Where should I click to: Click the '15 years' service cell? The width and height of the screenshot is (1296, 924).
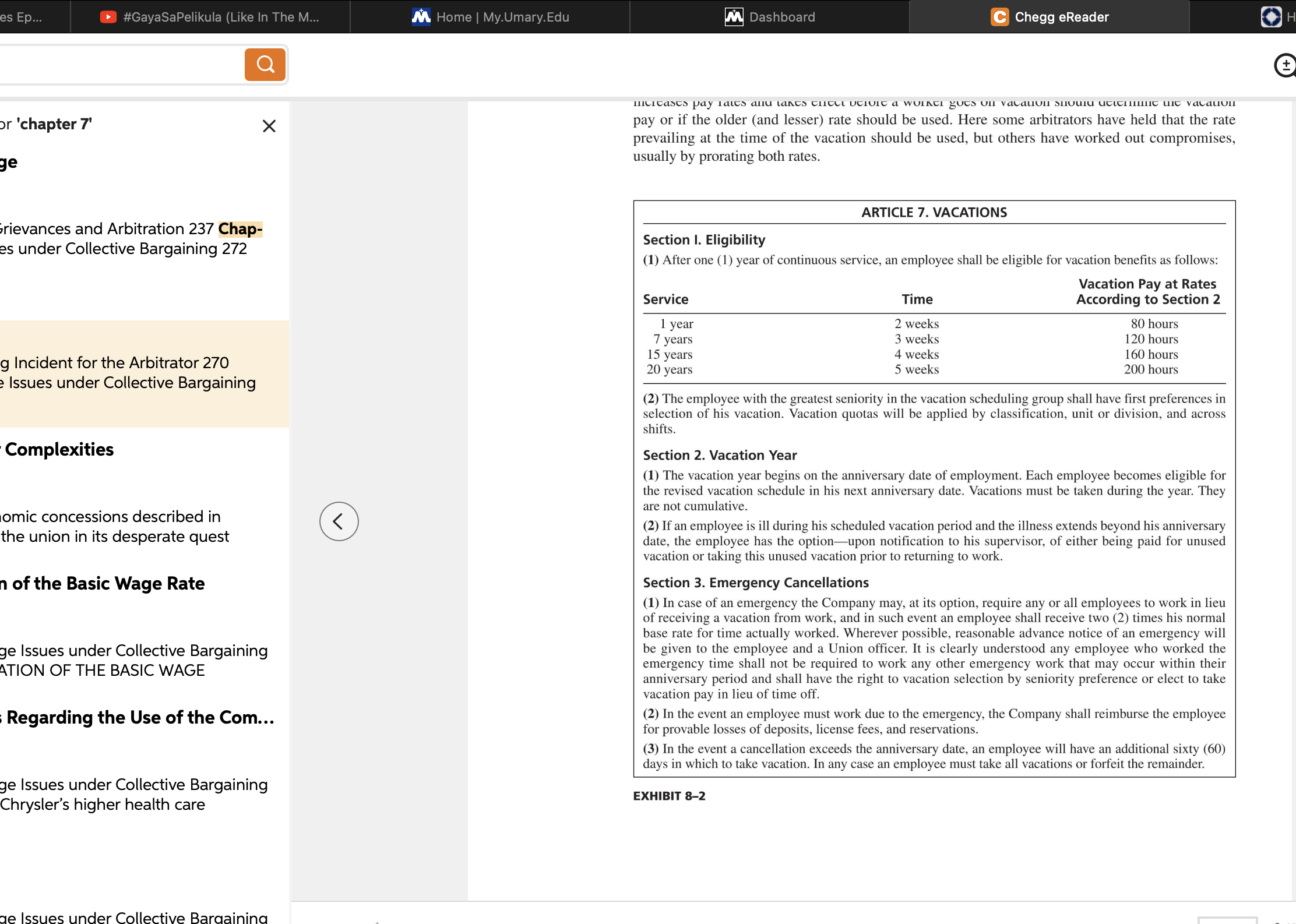[670, 354]
